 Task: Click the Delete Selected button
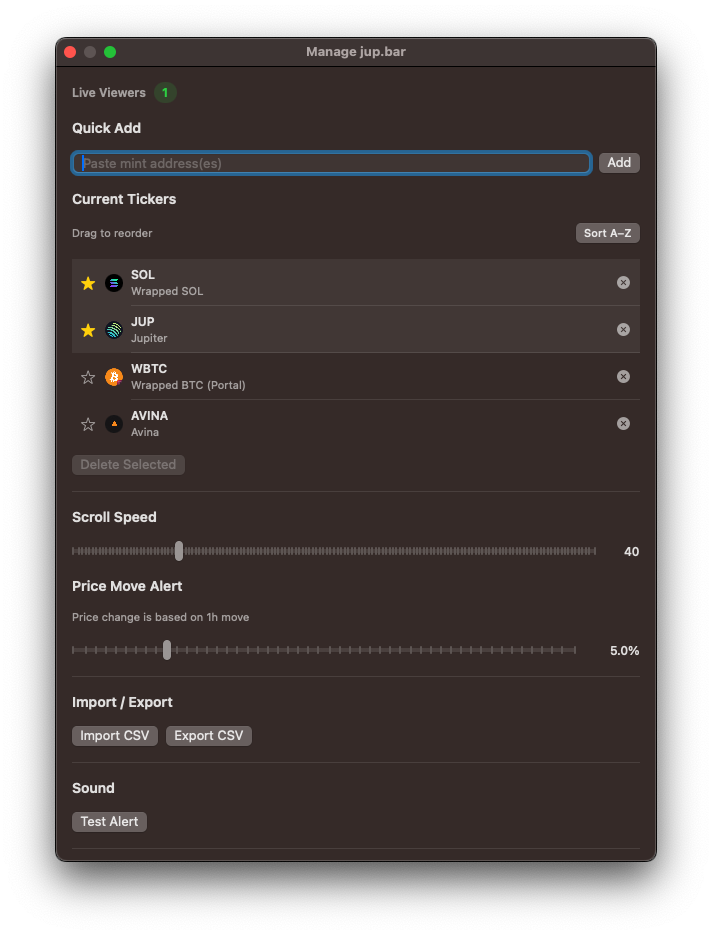click(128, 464)
